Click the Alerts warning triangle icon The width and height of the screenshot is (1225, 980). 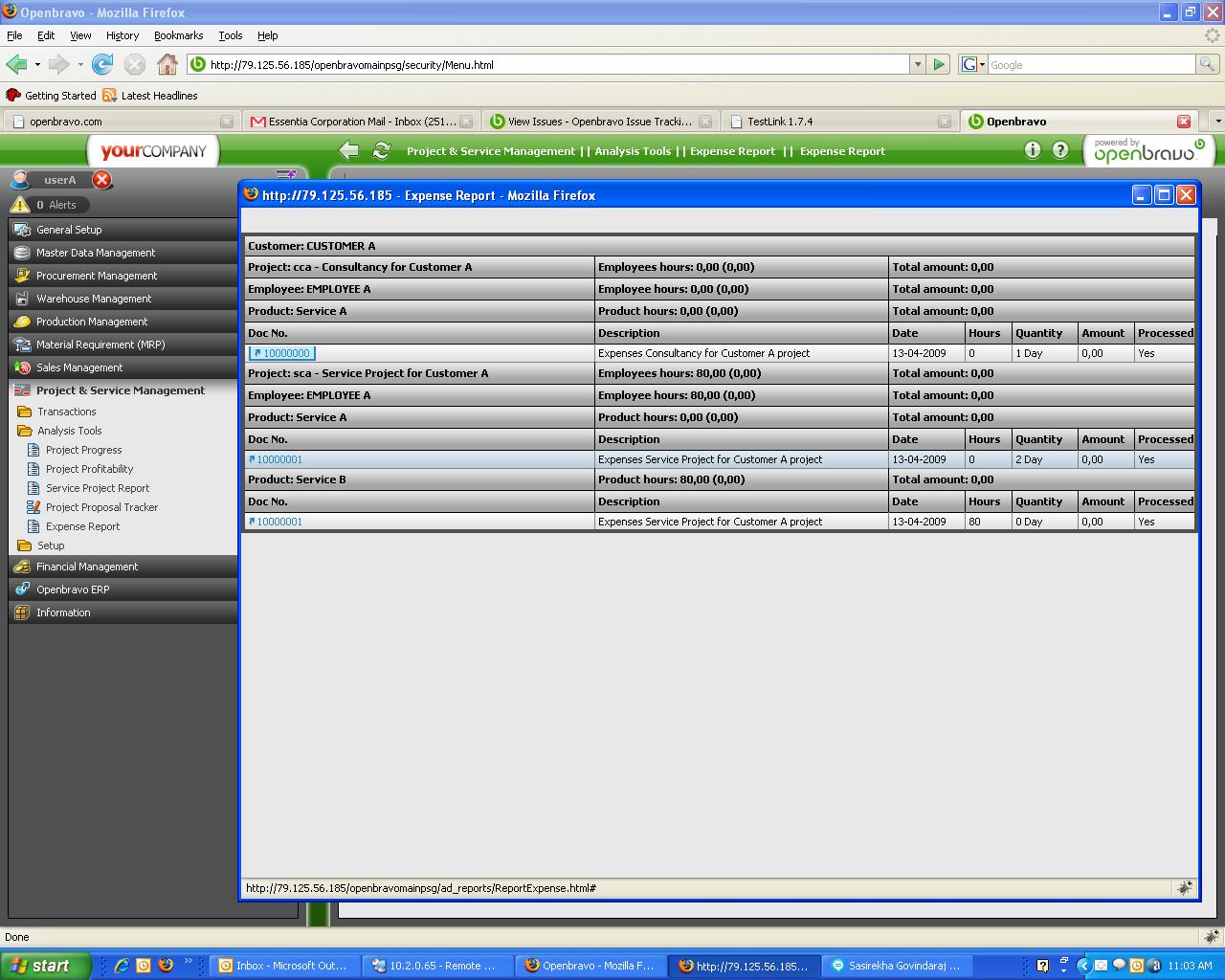pos(20,205)
